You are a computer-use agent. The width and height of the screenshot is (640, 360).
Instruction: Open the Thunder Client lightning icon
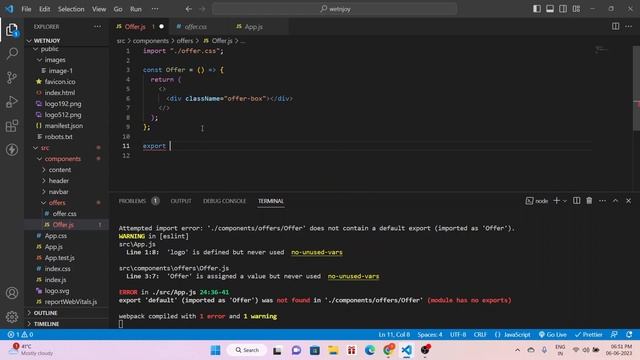(12, 149)
